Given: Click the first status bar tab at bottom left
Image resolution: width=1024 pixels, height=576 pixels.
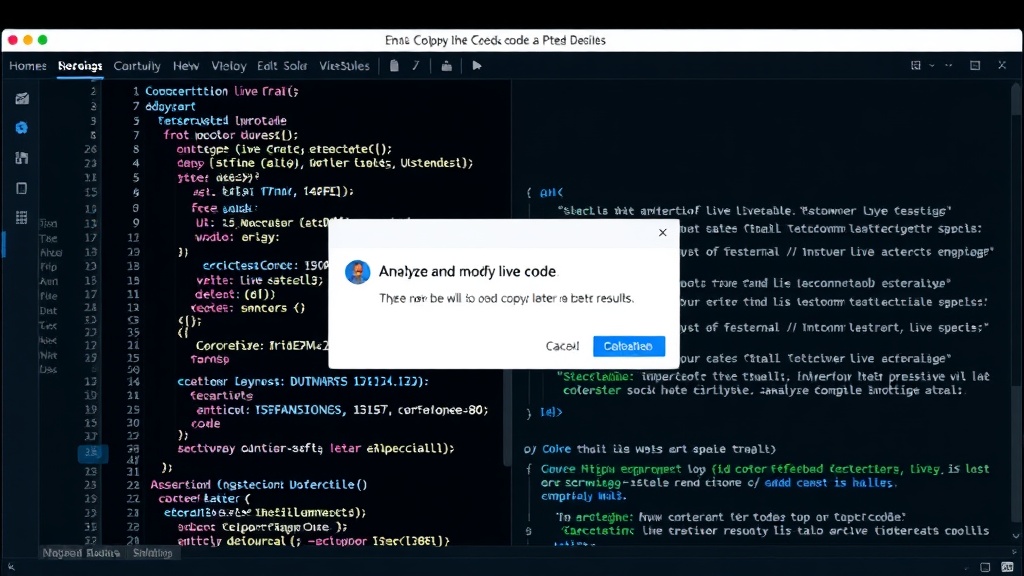Looking at the screenshot, I should (81, 553).
